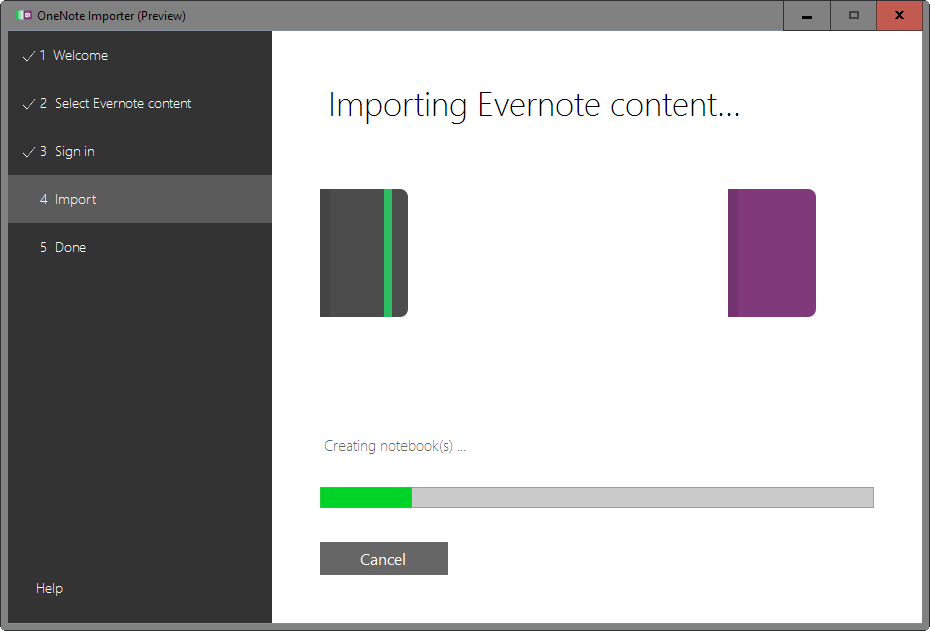Click the checkmark beside Select Evernote content
The height and width of the screenshot is (631, 930).
[28, 104]
